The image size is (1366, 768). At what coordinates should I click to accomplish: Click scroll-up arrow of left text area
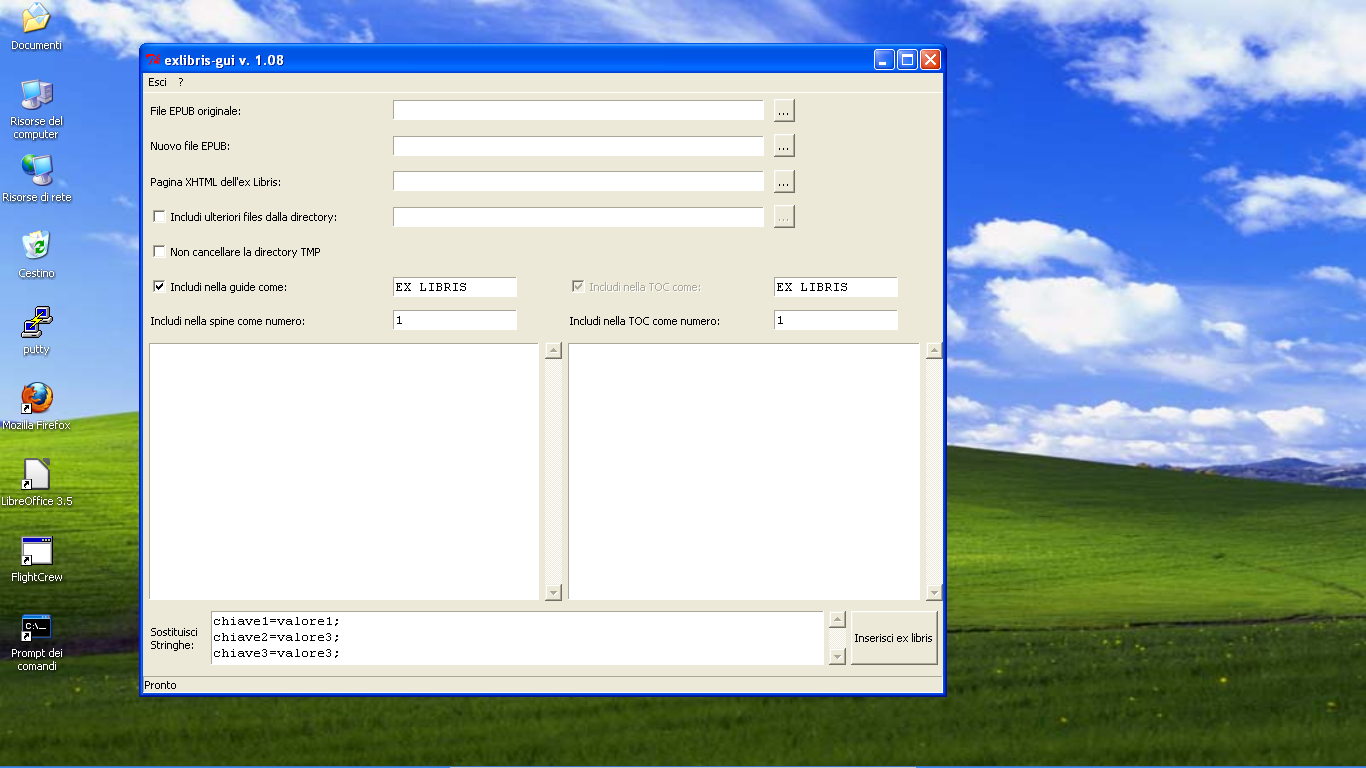[x=554, y=351]
